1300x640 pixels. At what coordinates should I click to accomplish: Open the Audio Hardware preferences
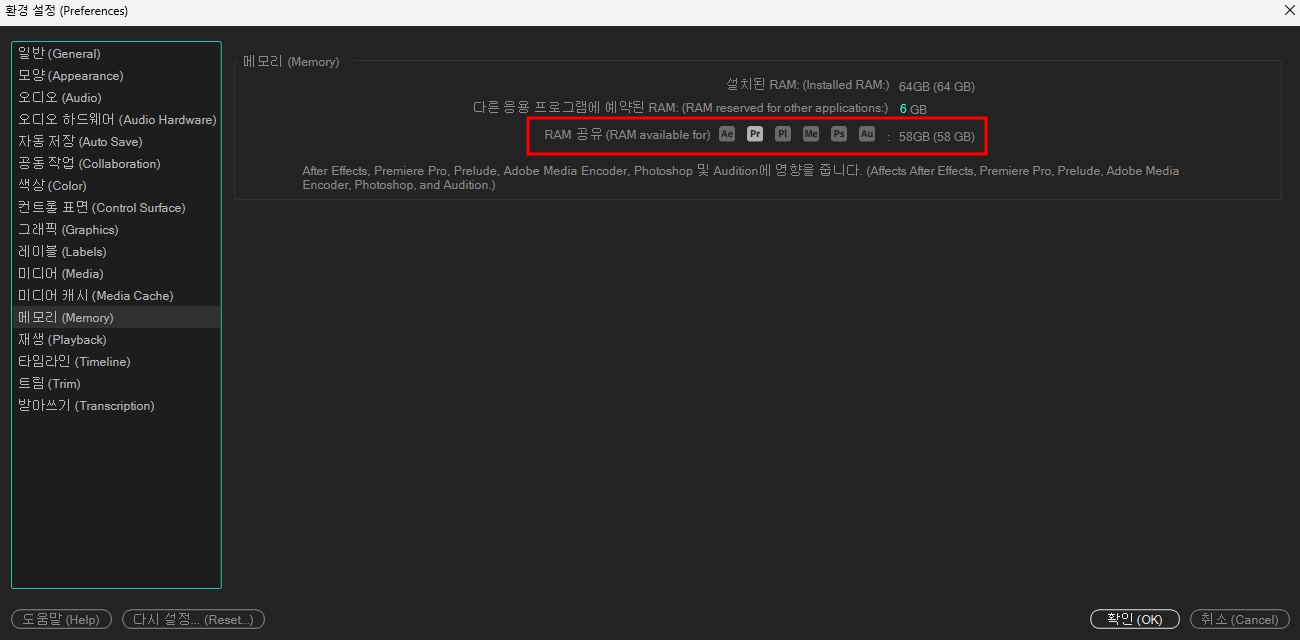point(116,119)
